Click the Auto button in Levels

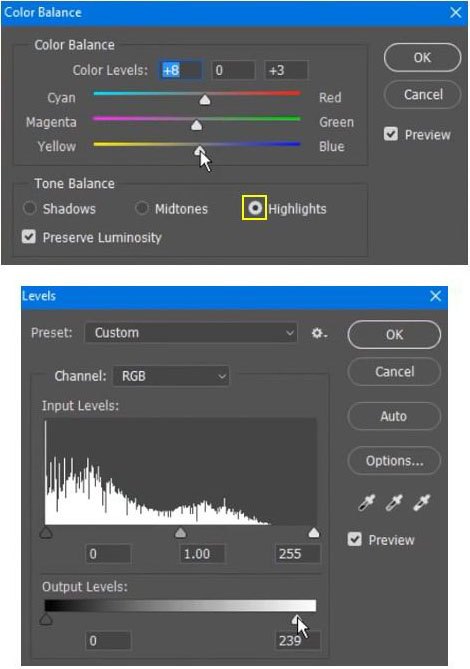point(394,416)
